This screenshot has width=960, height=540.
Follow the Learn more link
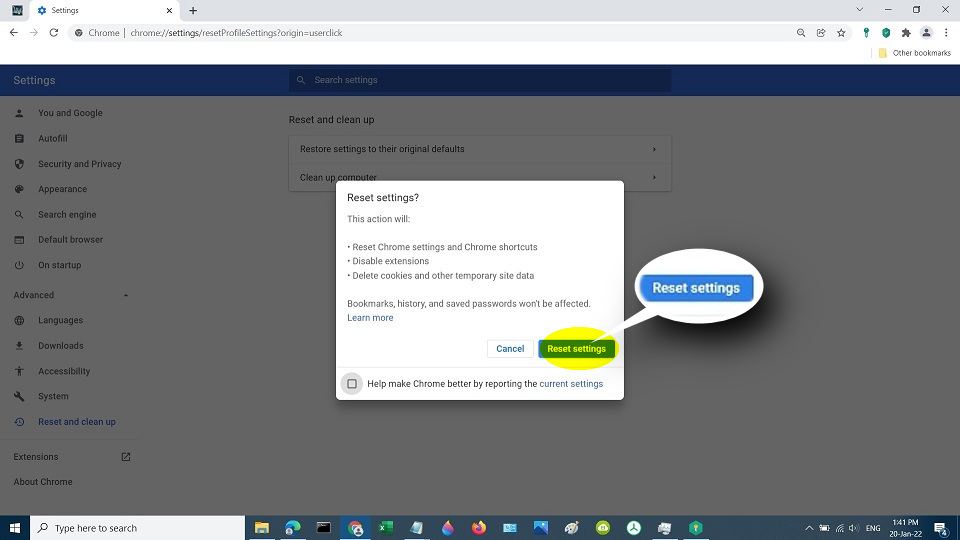pyautogui.click(x=370, y=318)
